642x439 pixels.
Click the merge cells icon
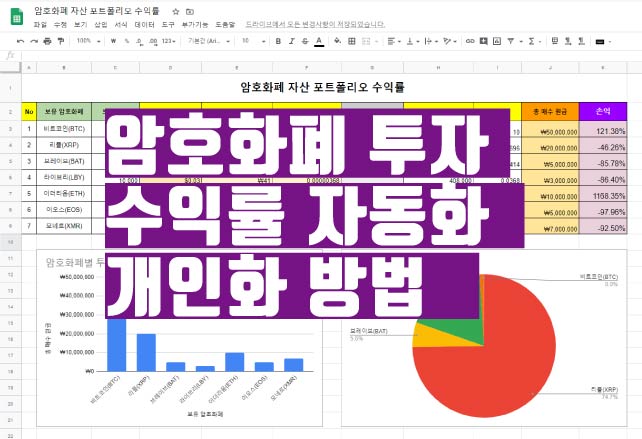point(366,41)
